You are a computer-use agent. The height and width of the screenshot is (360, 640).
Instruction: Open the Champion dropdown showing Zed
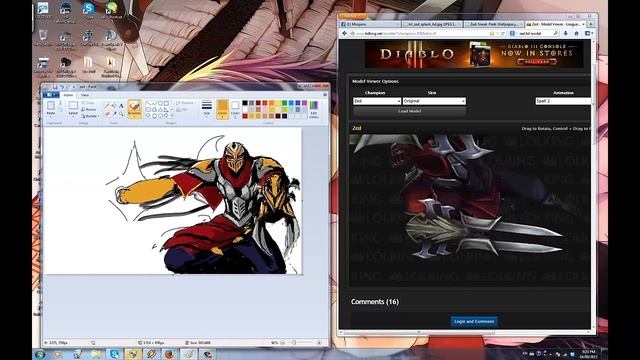click(377, 101)
